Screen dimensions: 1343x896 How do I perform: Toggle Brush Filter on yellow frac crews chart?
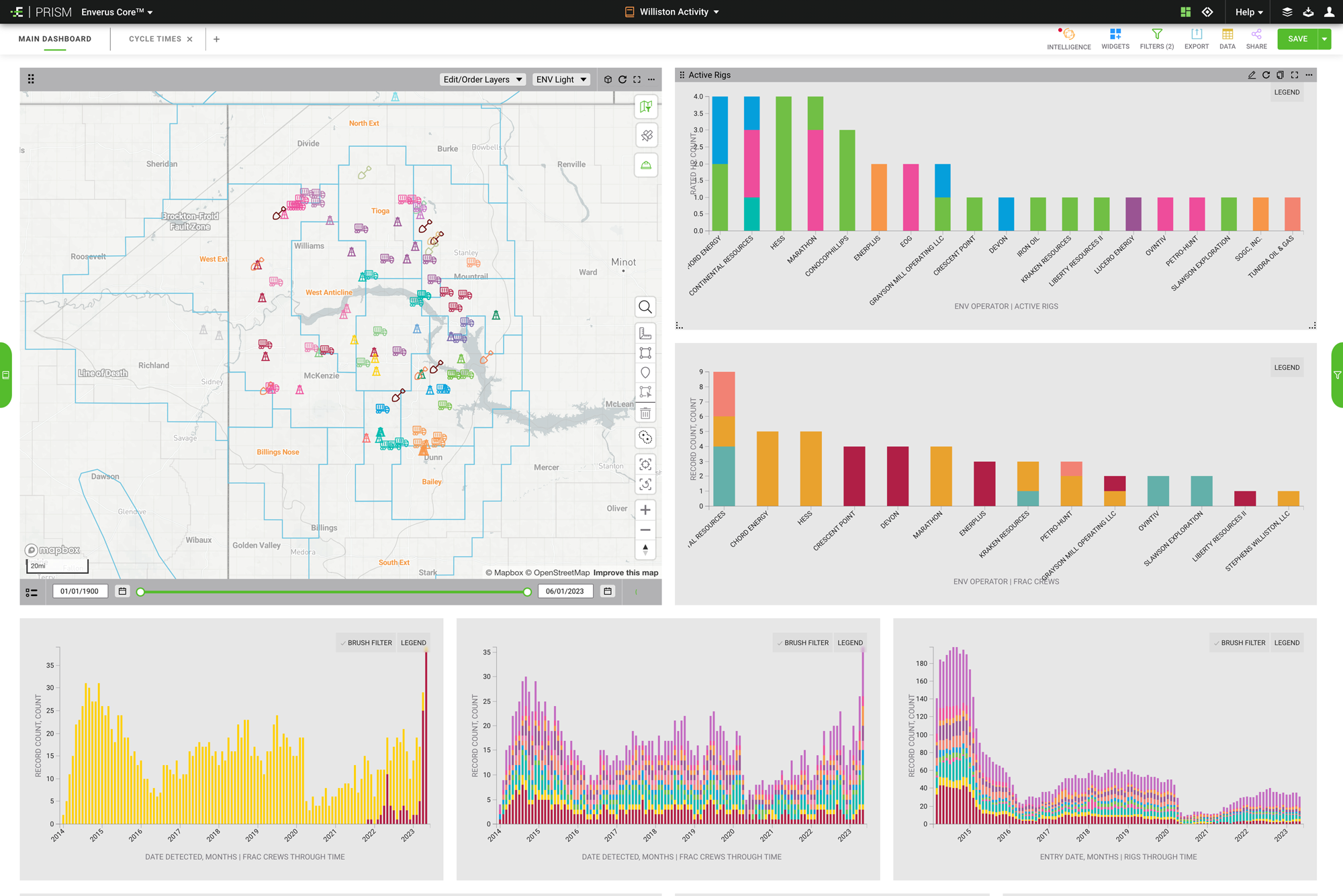click(x=366, y=643)
